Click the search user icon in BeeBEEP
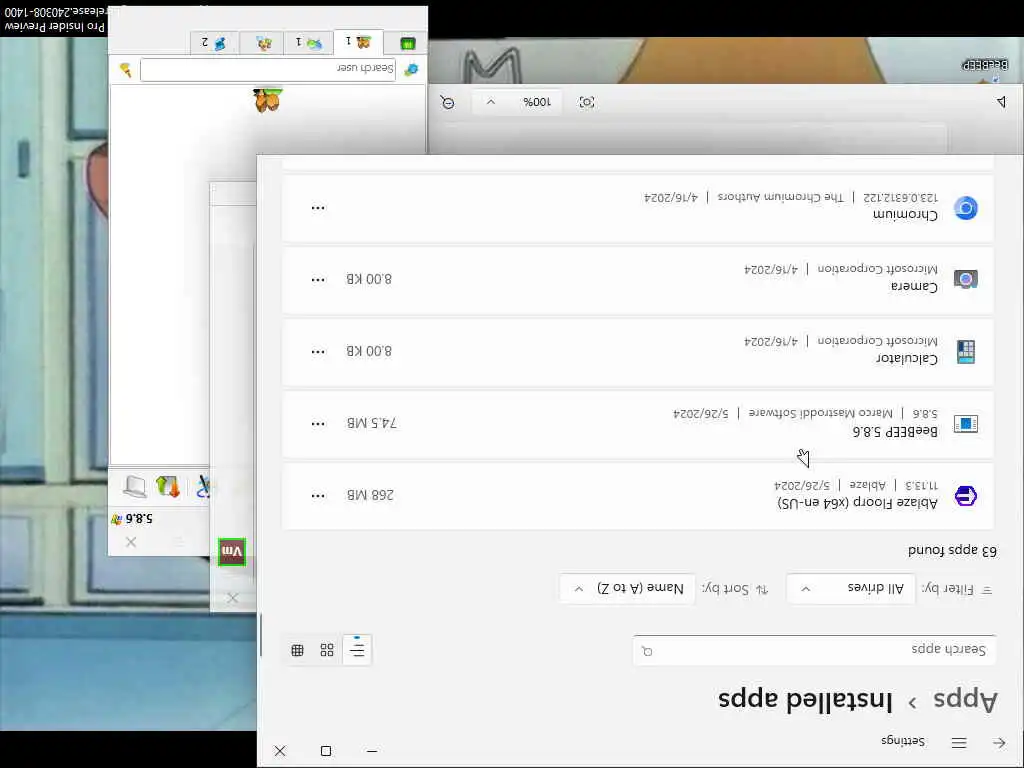The width and height of the screenshot is (1024, 768). click(x=411, y=69)
